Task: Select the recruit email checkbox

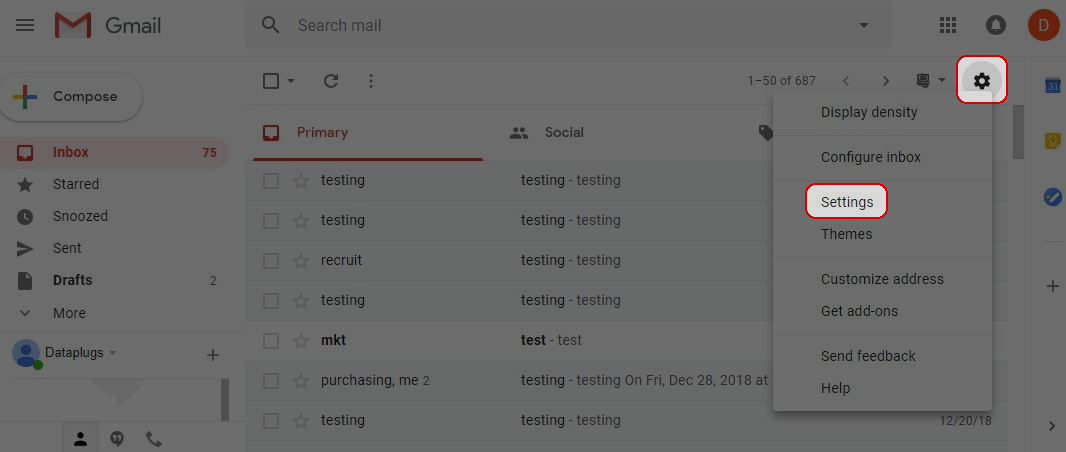Action: point(271,260)
